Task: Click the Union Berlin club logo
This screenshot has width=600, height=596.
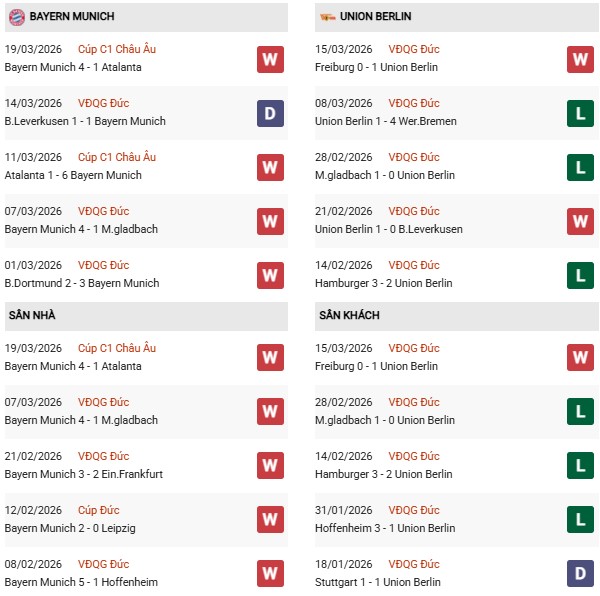Action: pyautogui.click(x=326, y=17)
